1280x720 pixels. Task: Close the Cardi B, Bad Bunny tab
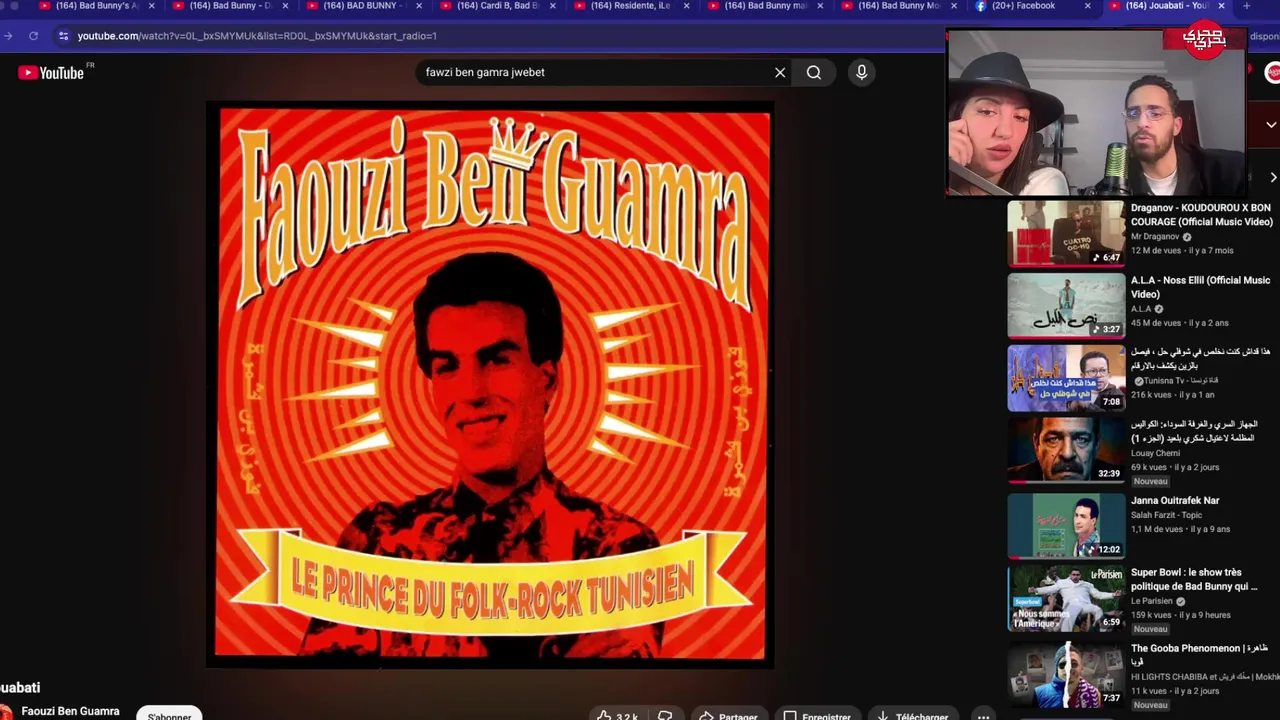pos(553,6)
